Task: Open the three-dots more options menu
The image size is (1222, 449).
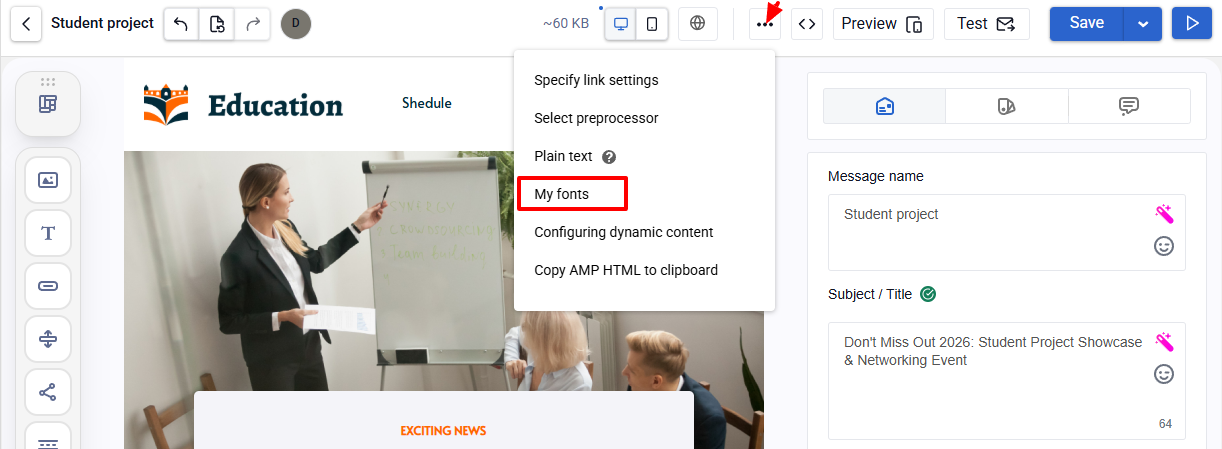Action: 765,24
